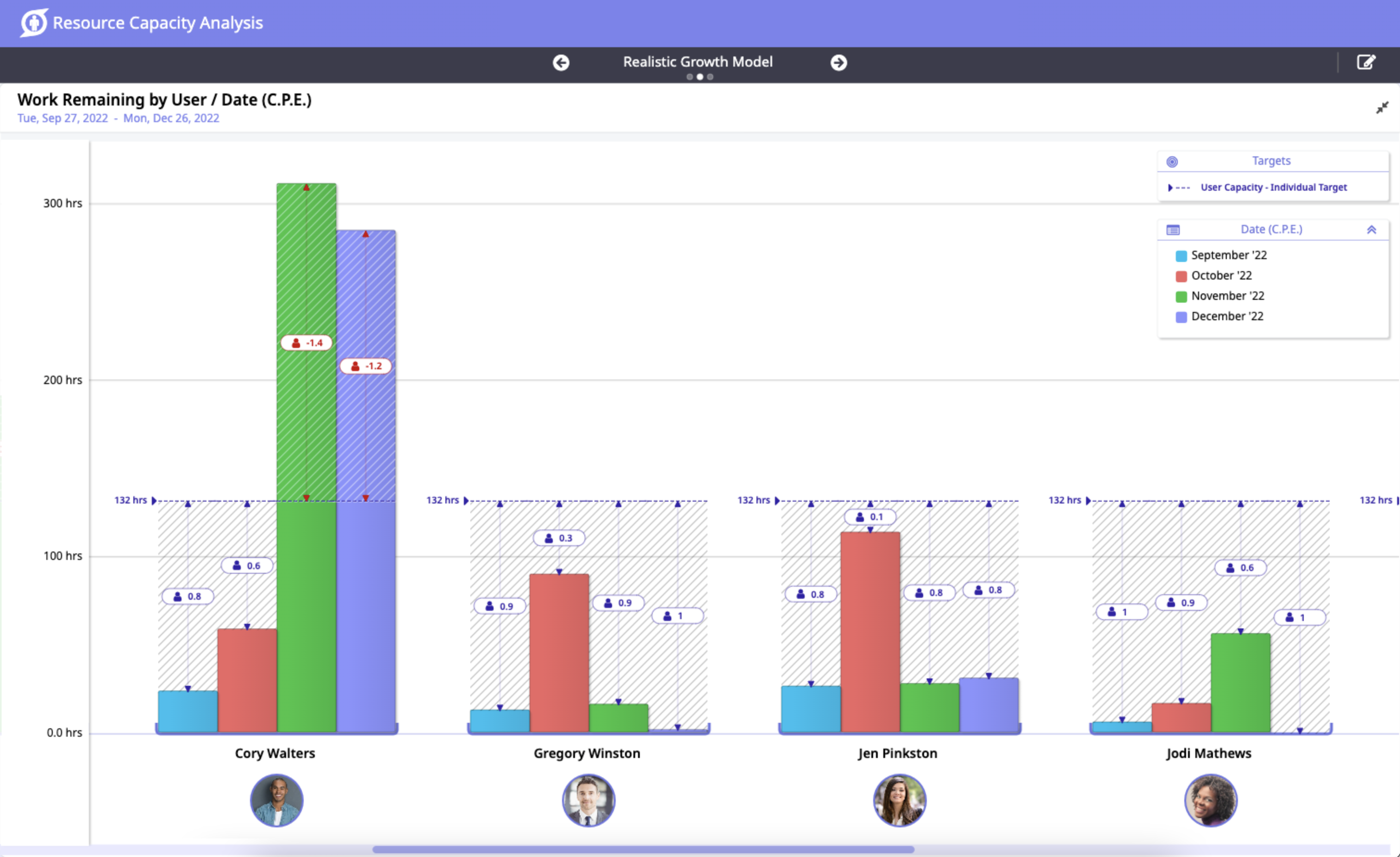Click the -1.2 overallocation badge on the December bar

click(366, 366)
